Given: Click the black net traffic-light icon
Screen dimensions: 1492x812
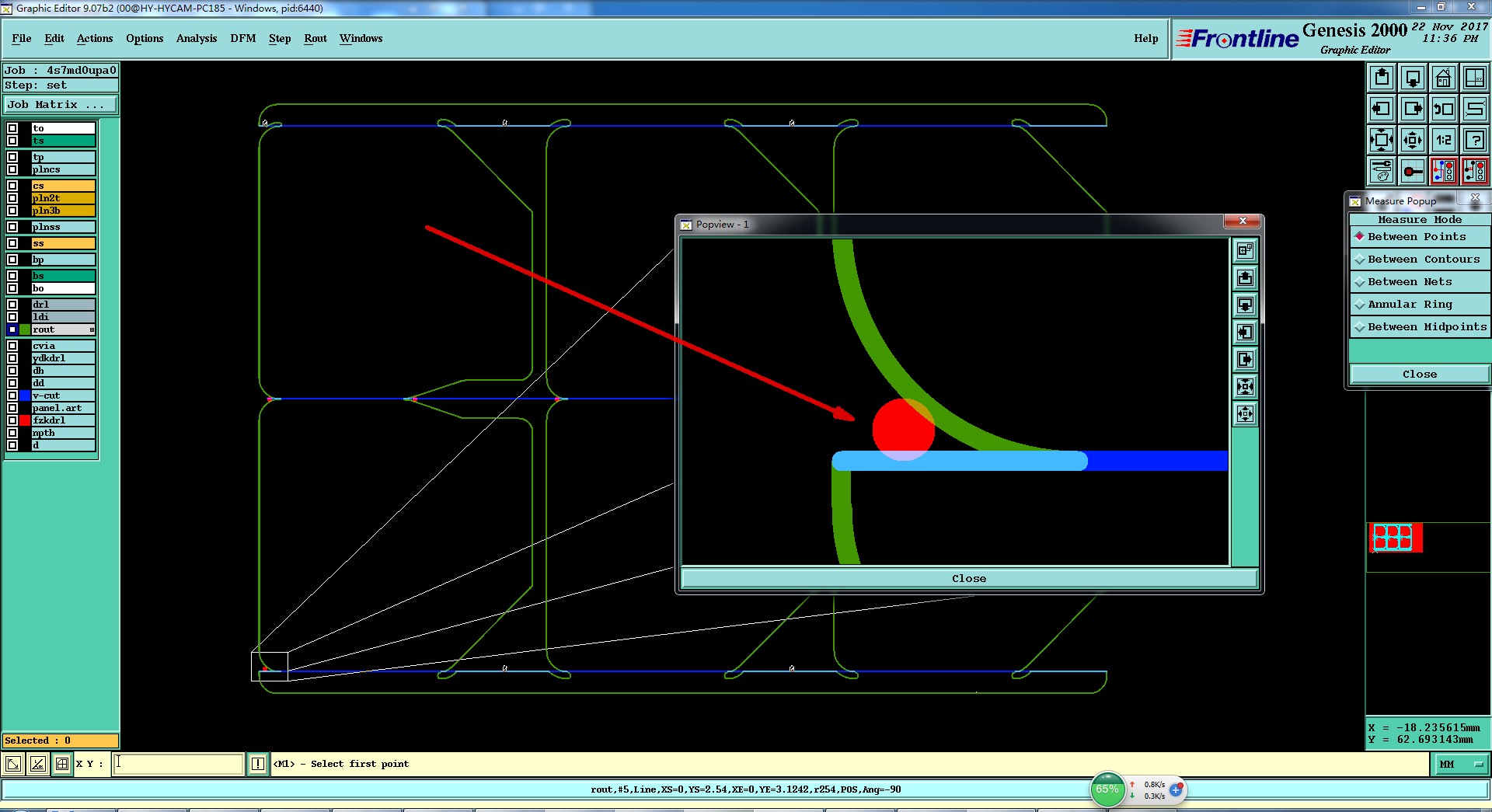Looking at the screenshot, I should click(x=1475, y=171).
